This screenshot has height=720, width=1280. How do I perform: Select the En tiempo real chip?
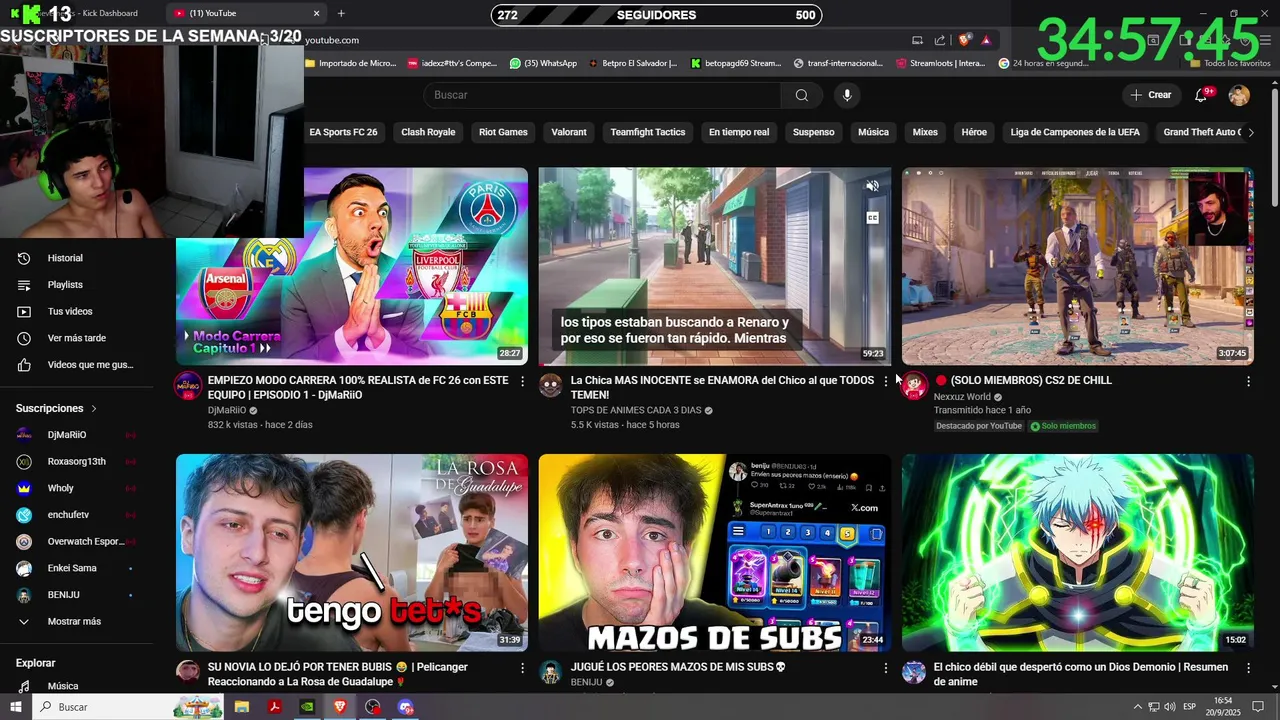tap(739, 132)
